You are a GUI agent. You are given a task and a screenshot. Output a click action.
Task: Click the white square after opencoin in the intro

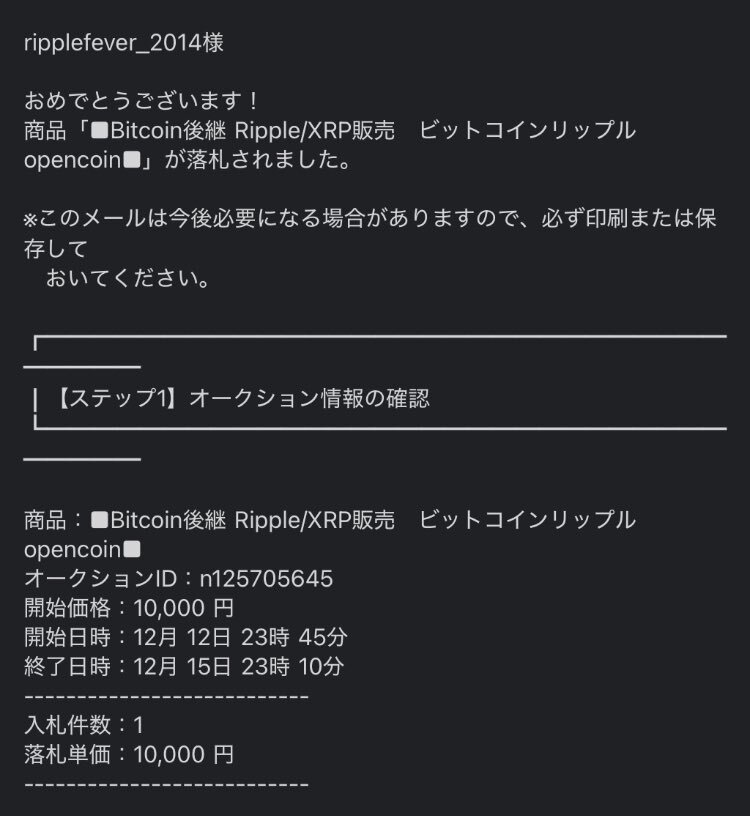(132, 160)
